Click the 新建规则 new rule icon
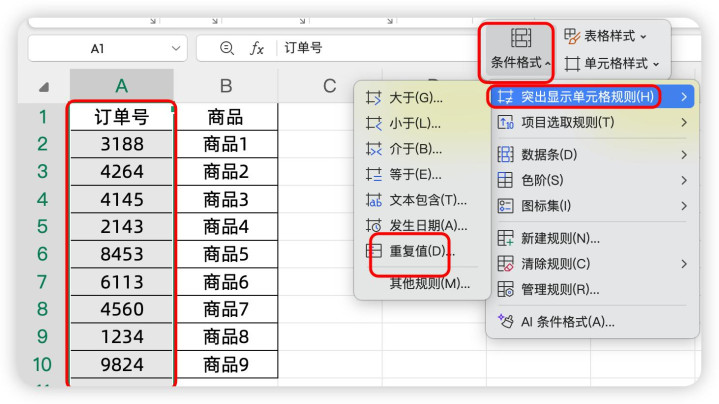Screen dimensions: 719x404 (505, 238)
